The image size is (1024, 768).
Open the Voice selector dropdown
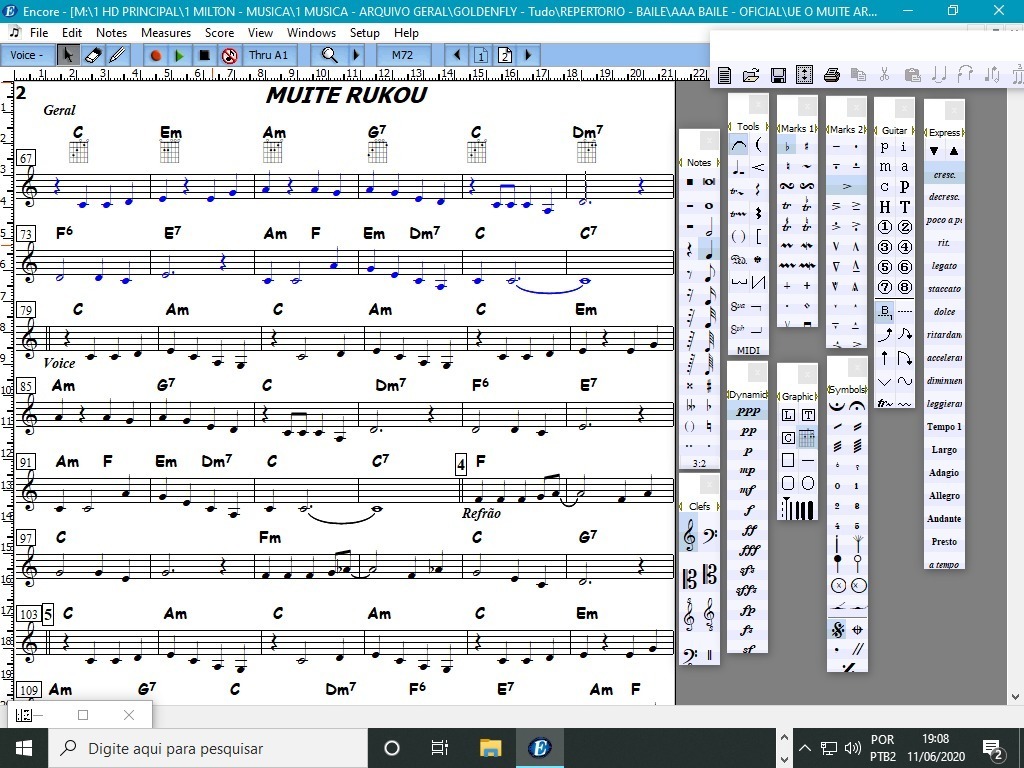[x=27, y=56]
